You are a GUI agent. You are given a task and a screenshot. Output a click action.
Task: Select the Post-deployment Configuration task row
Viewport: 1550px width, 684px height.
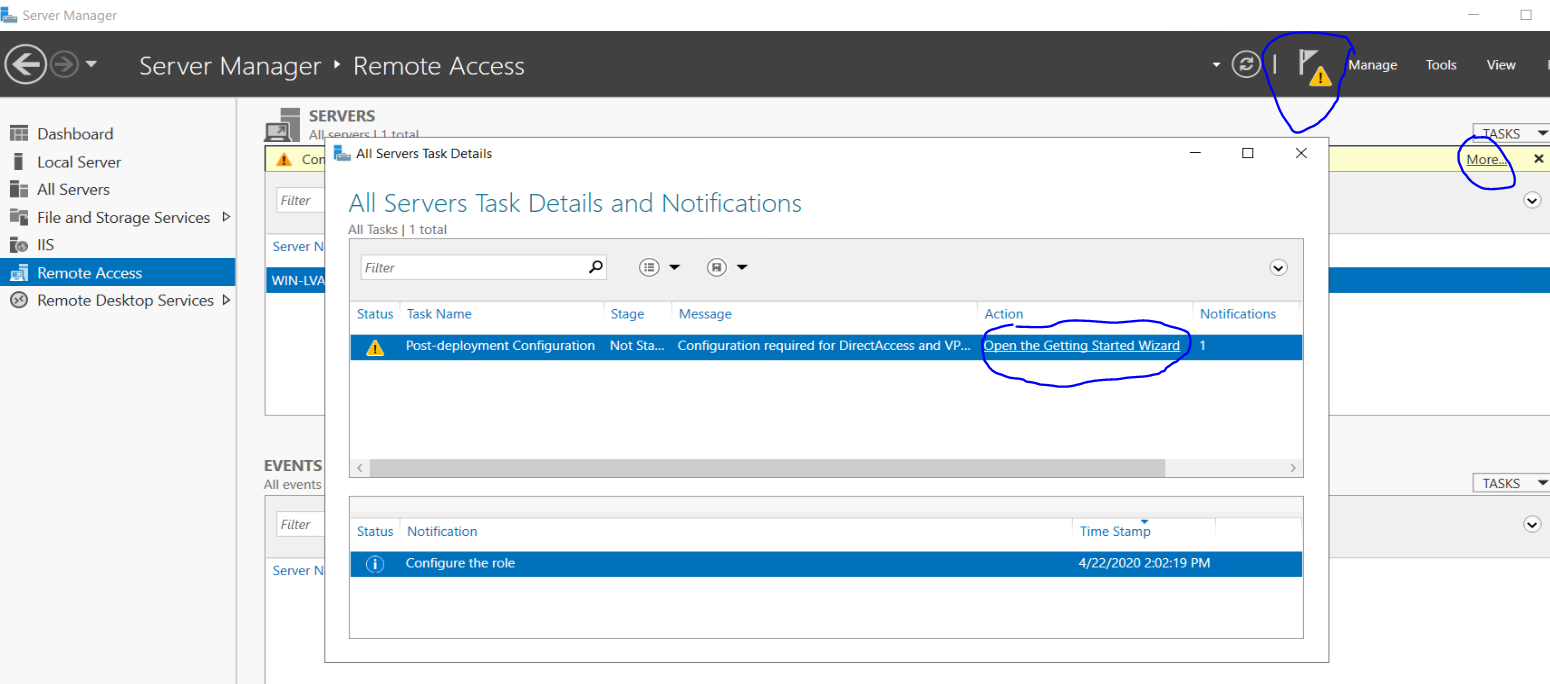tap(826, 347)
